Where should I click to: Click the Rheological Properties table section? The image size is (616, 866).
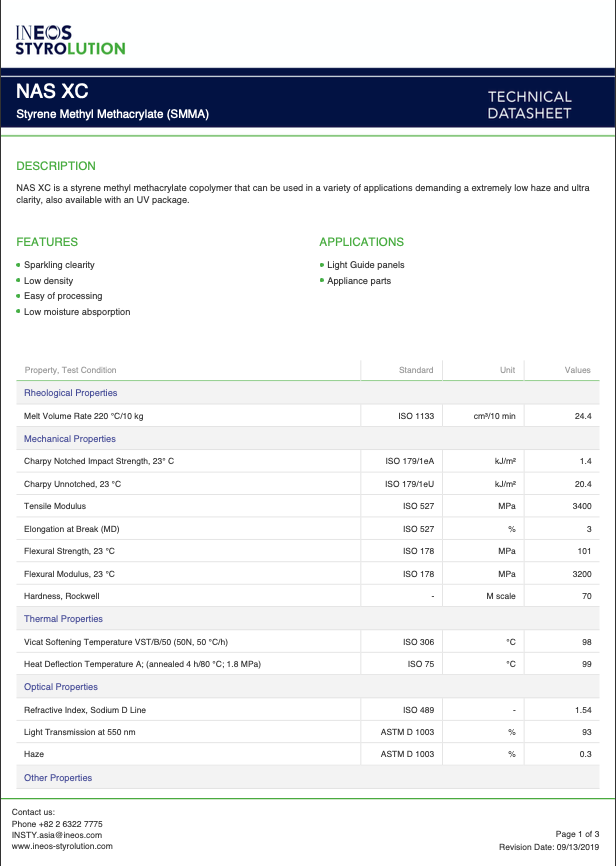coord(70,393)
